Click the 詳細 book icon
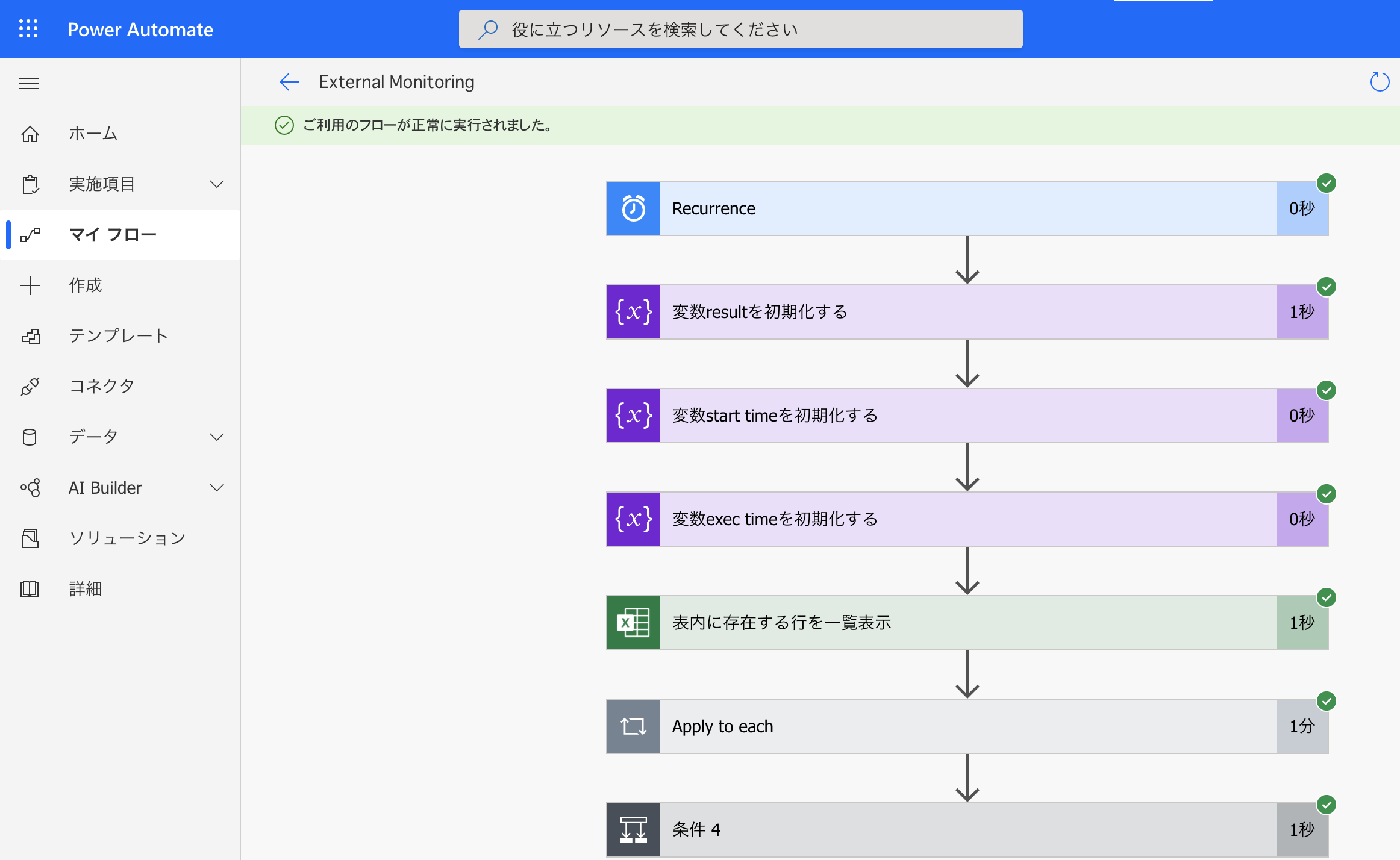The image size is (1400, 860). pos(30,589)
